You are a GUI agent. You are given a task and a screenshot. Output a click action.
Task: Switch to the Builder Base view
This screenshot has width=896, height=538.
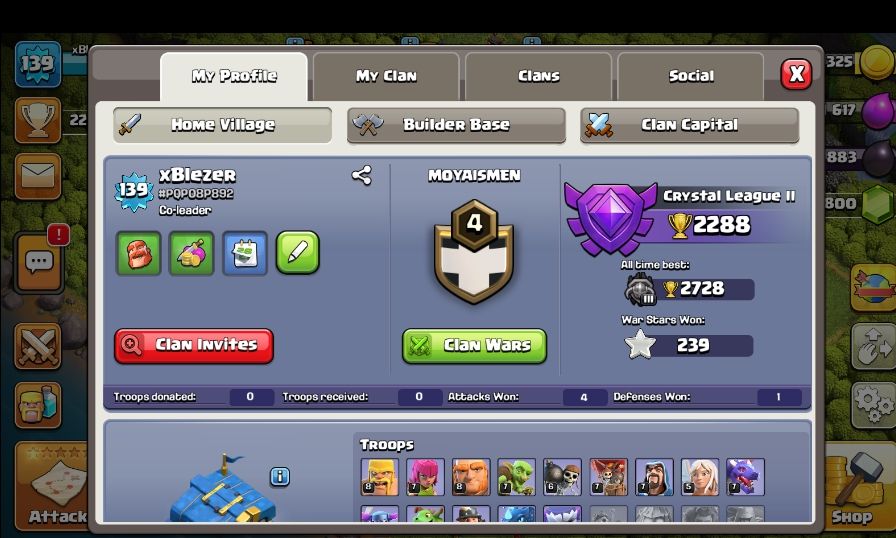456,125
